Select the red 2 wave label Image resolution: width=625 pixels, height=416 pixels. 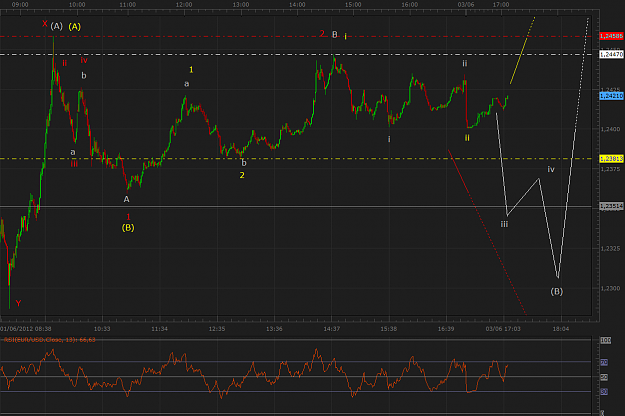click(x=322, y=34)
